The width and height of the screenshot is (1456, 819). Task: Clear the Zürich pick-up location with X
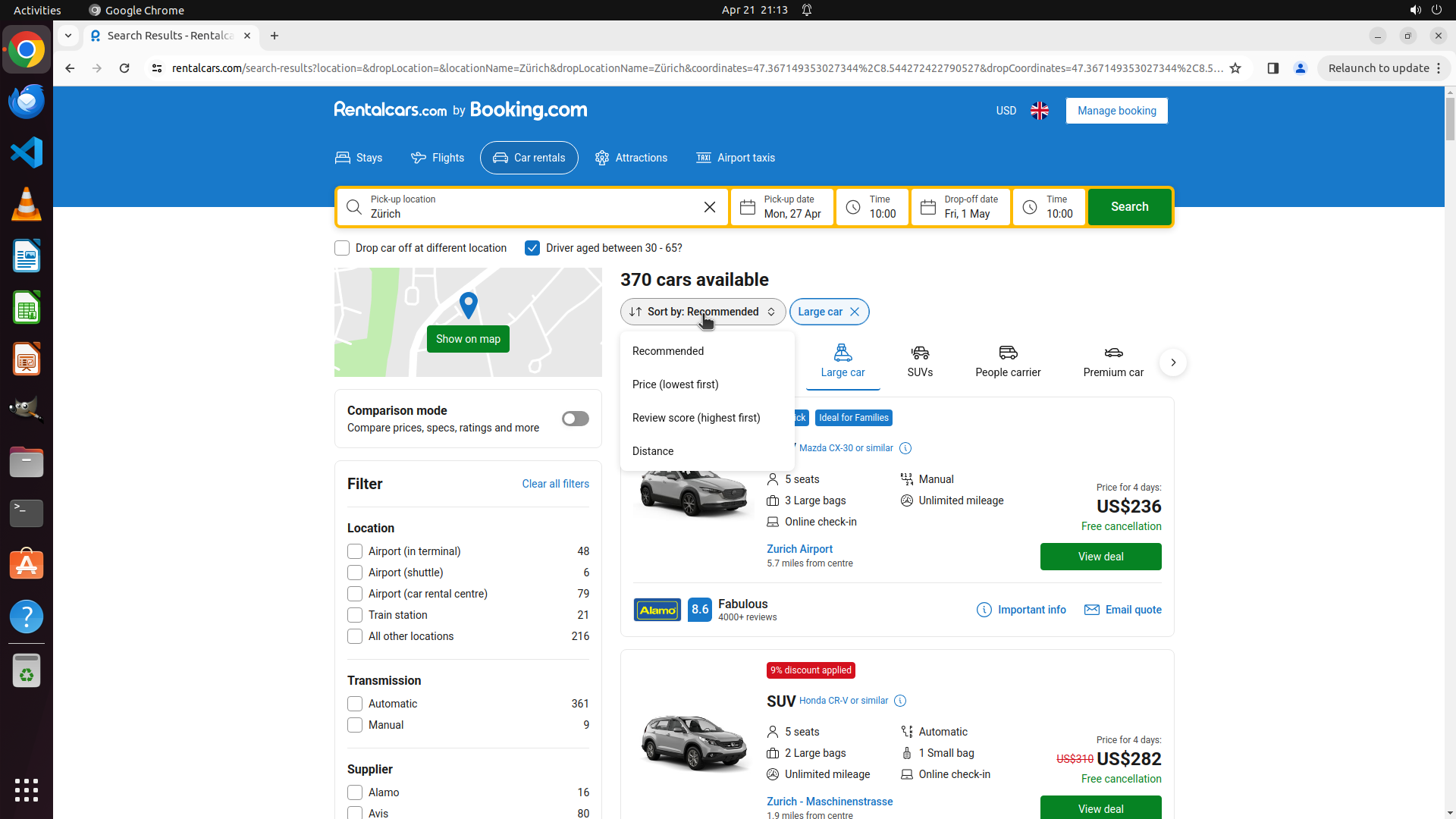709,207
